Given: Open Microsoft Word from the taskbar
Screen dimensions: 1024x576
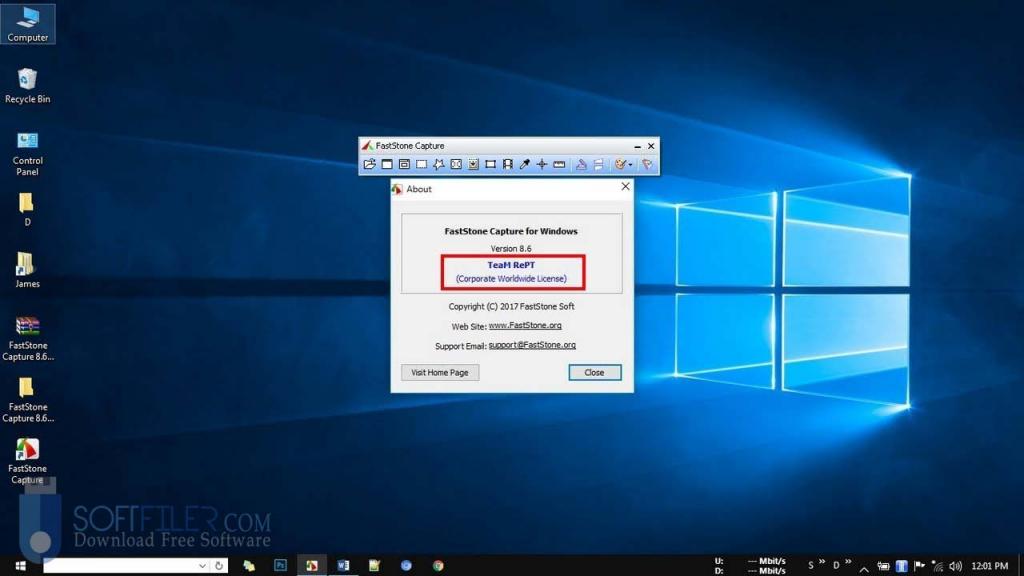Looking at the screenshot, I should 343,566.
